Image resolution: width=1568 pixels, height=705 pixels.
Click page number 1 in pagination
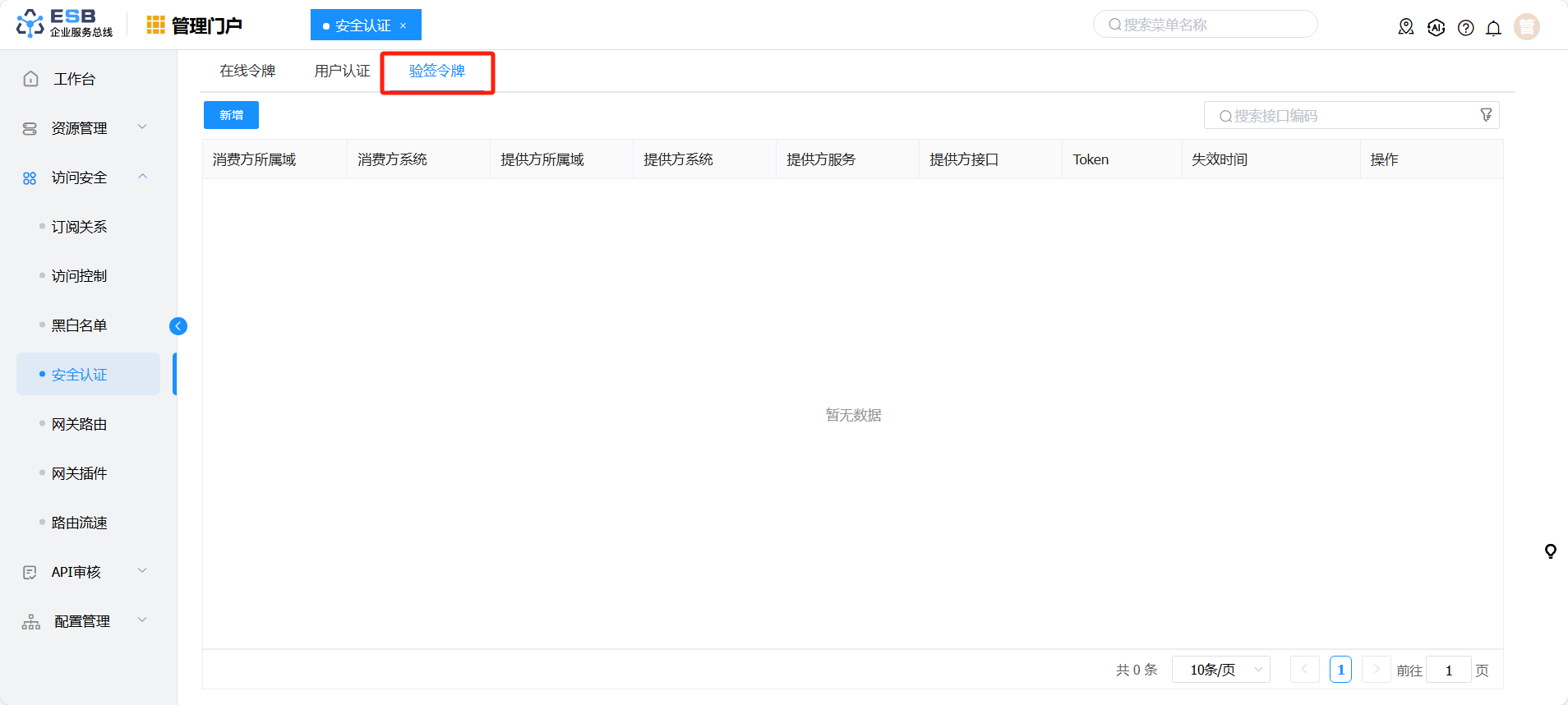(x=1340, y=670)
